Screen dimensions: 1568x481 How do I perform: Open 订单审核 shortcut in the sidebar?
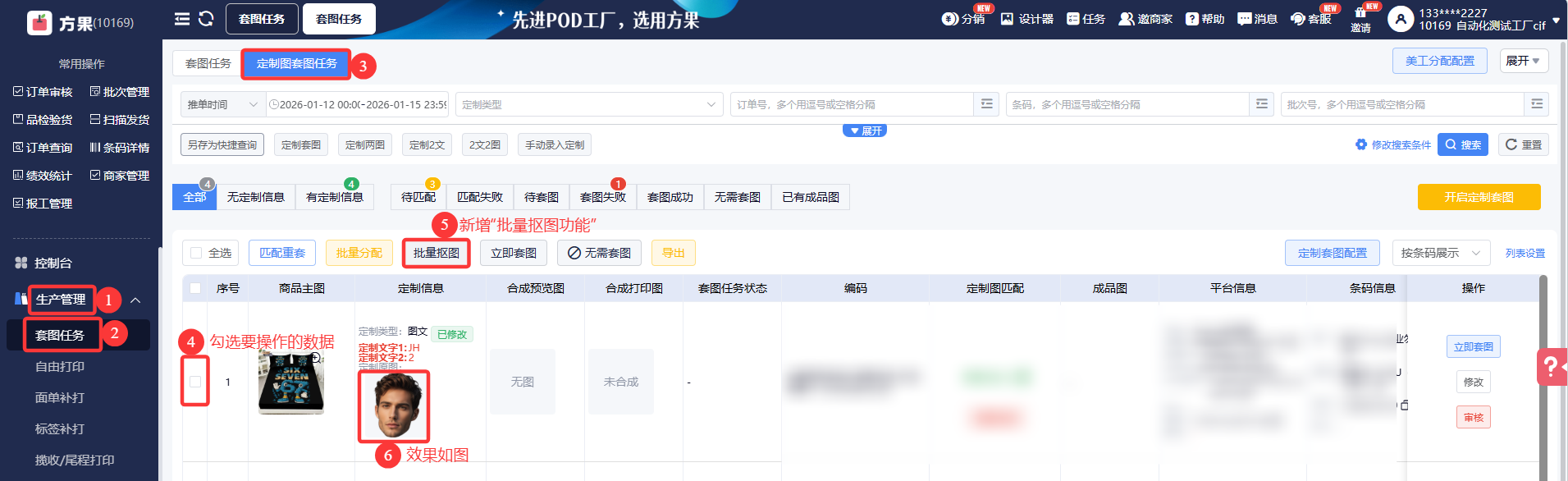[43, 92]
